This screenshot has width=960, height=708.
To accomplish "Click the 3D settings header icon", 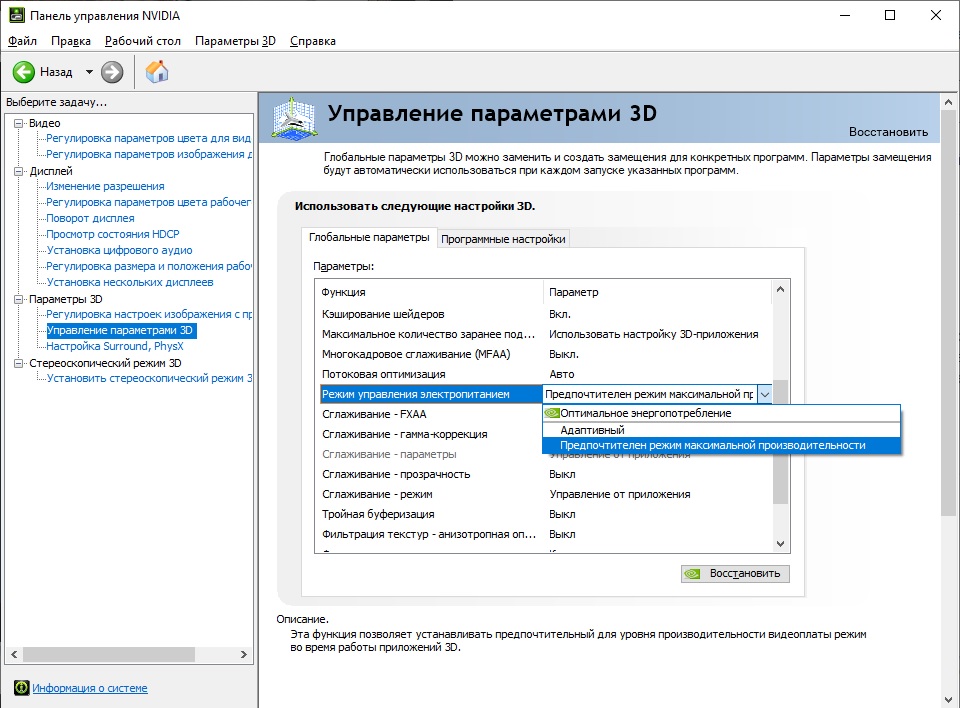I will [x=294, y=118].
